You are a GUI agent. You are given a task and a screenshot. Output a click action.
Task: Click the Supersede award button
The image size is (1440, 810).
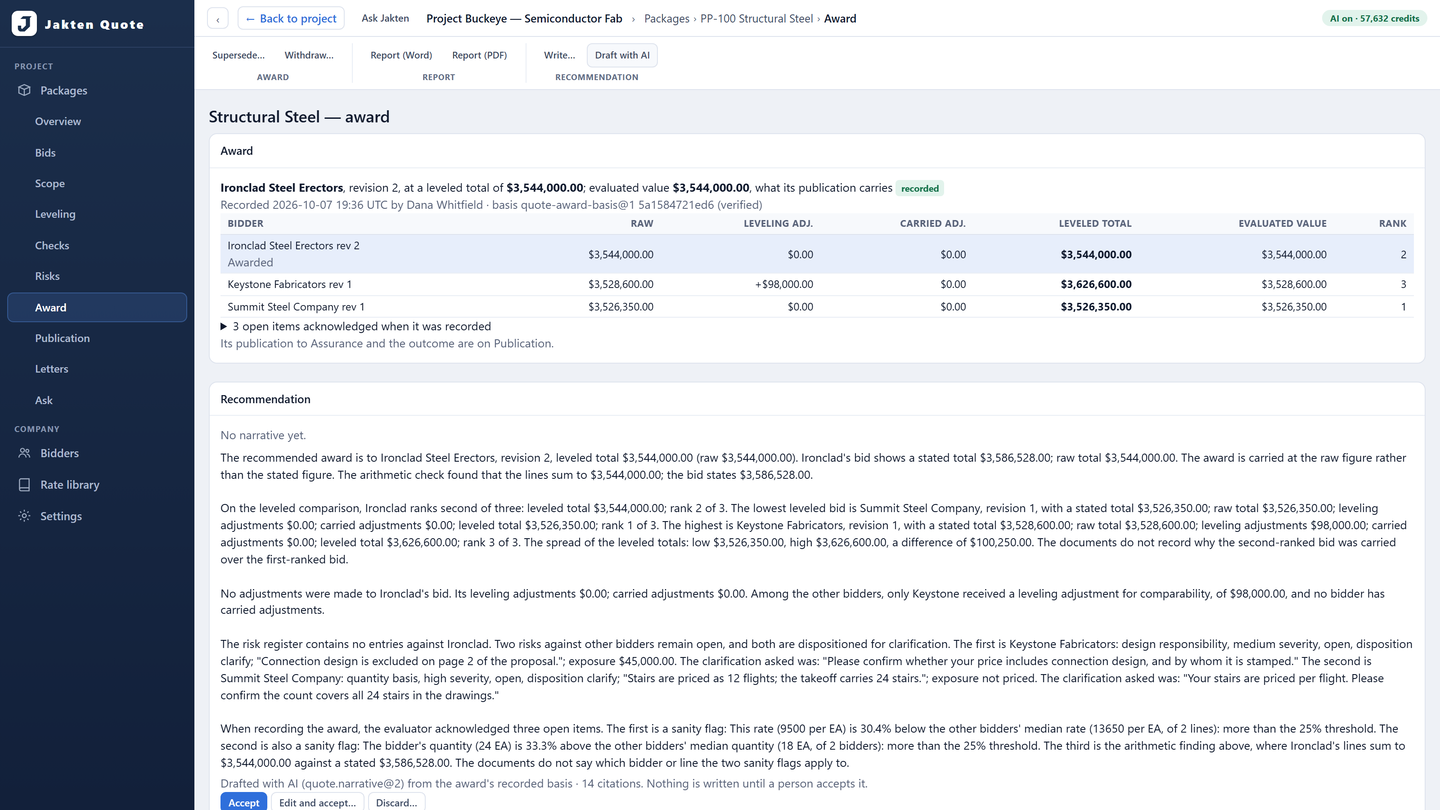click(239, 55)
